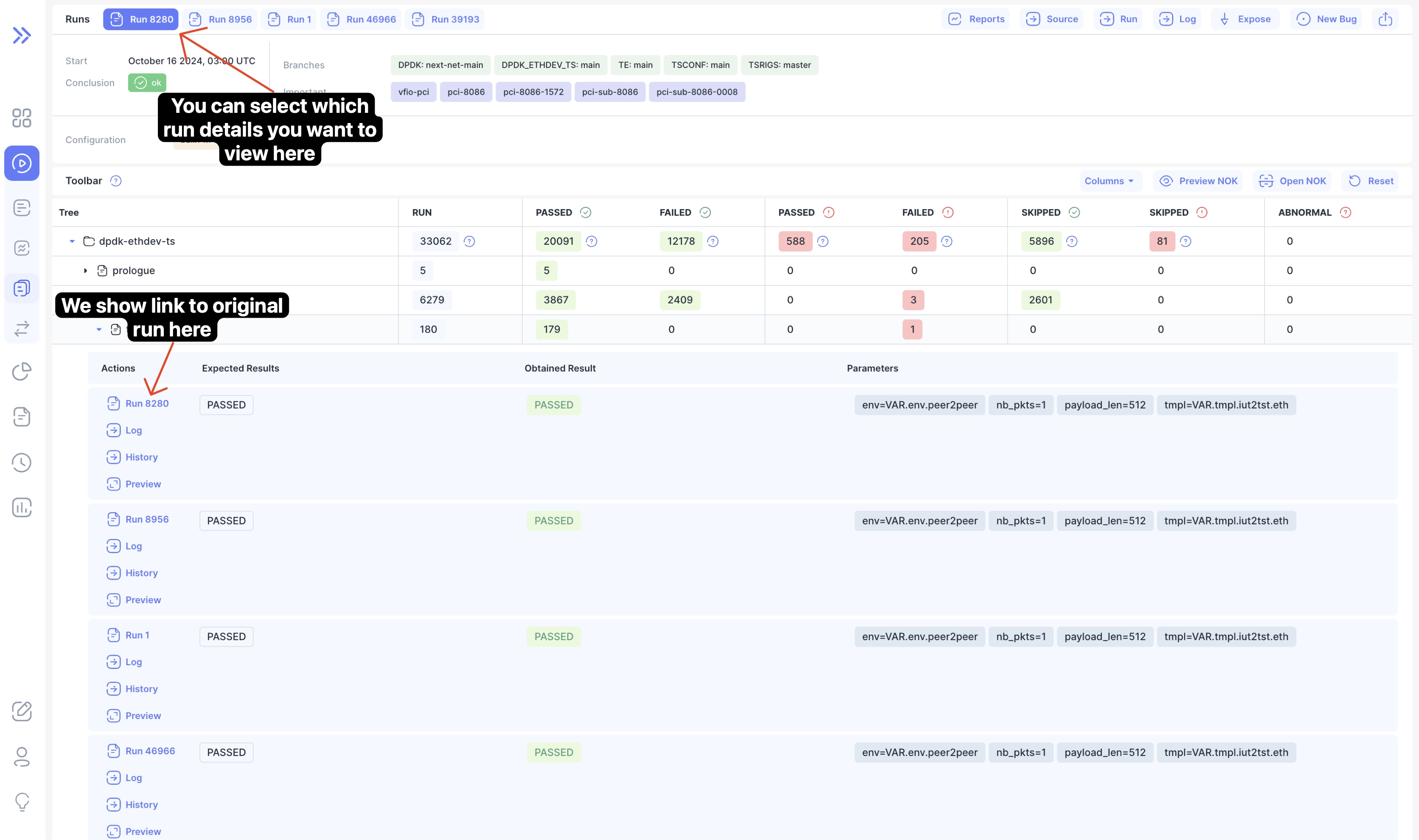The height and width of the screenshot is (840, 1419).
Task: Click the help question icon next to Toolbar
Action: (116, 181)
